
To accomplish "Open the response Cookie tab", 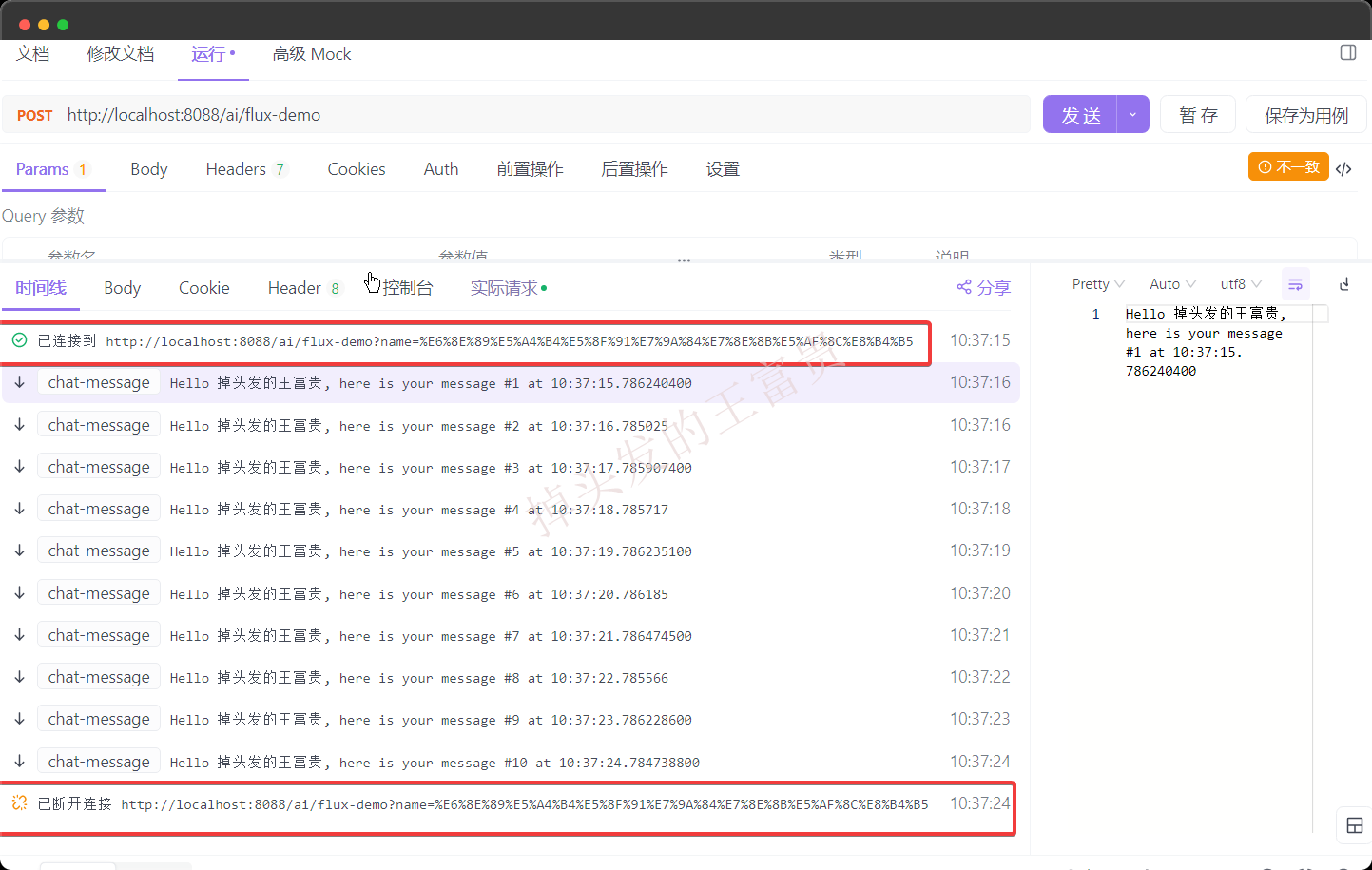I will coord(204,288).
